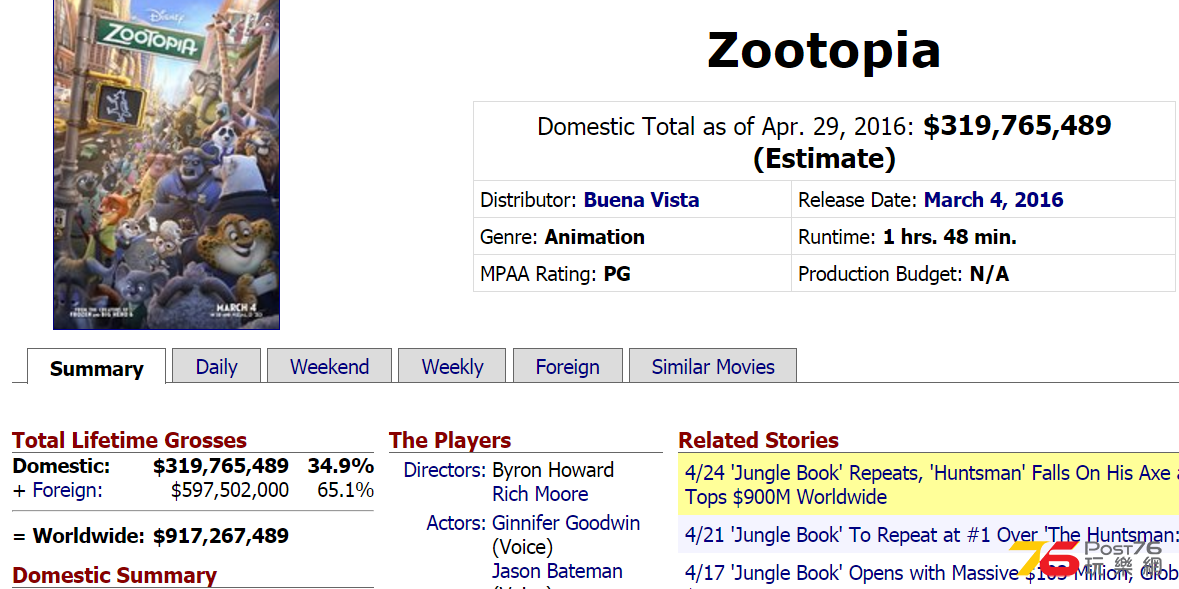The image size is (1179, 589).
Task: Click the March 4, 2016 release date link
Action: (993, 200)
